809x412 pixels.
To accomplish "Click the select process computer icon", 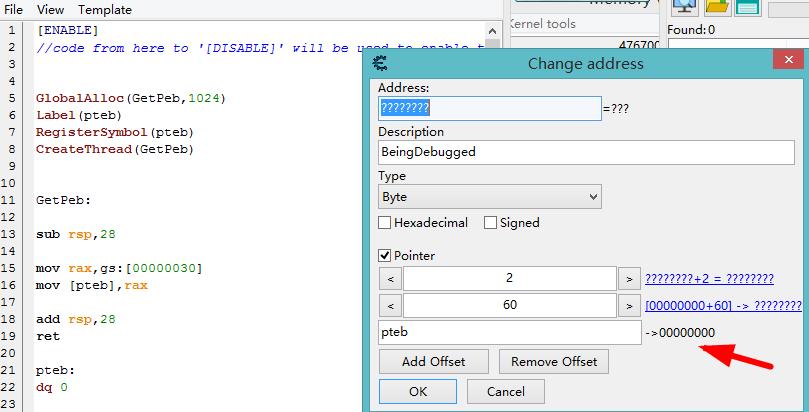I will pyautogui.click(x=685, y=7).
